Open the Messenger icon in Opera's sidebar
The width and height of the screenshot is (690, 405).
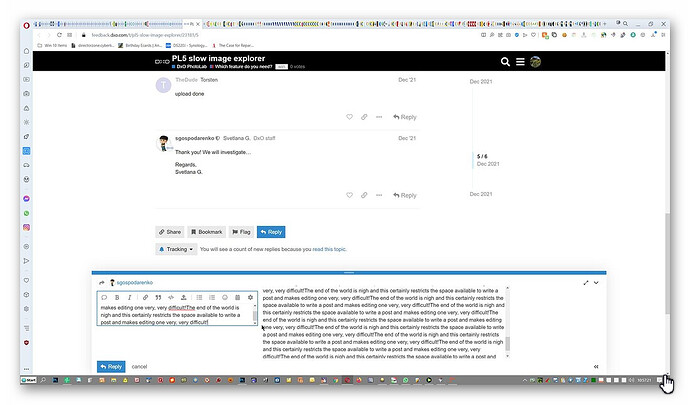pos(26,199)
